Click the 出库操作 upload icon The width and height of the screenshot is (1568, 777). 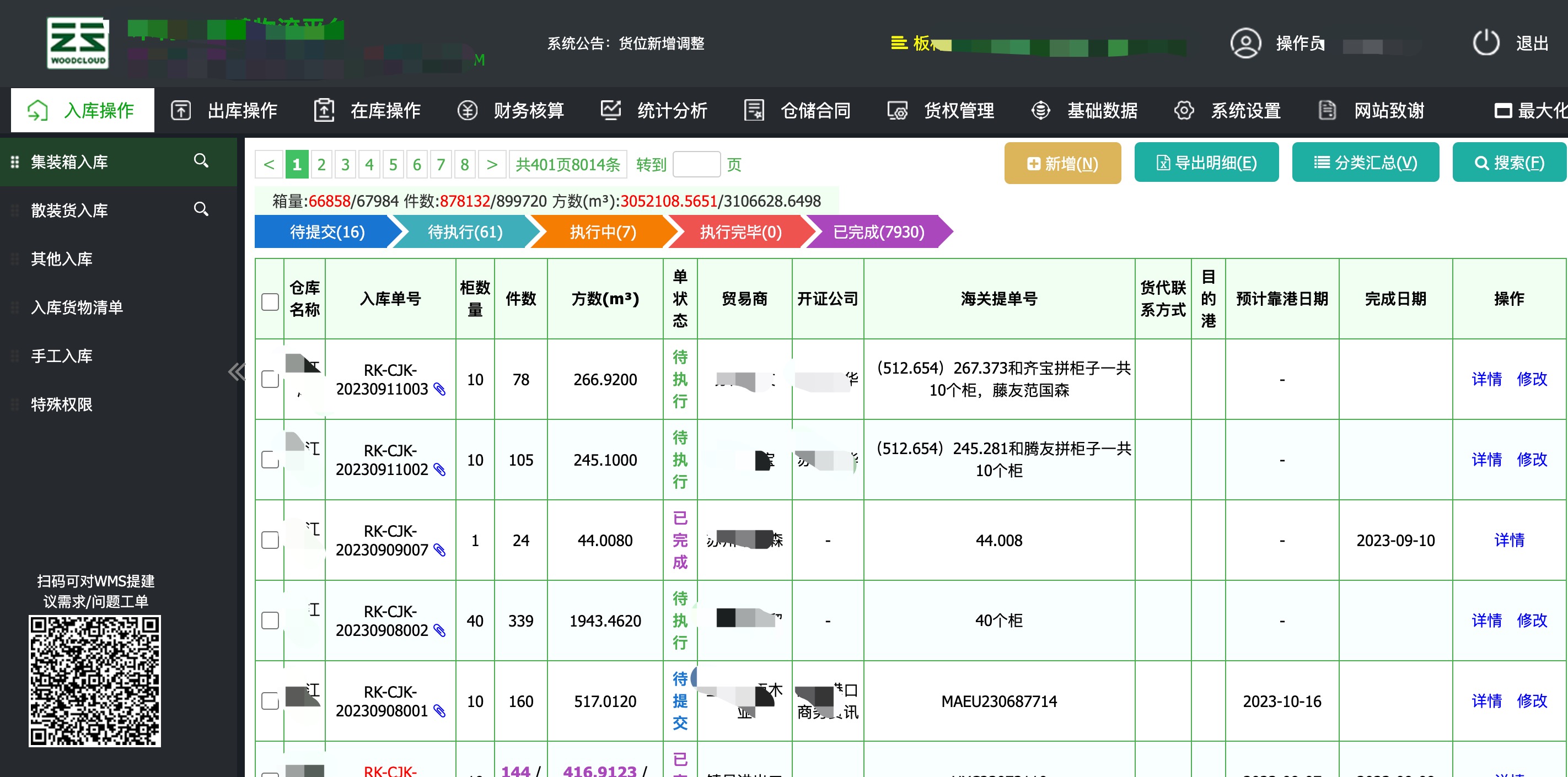181,111
